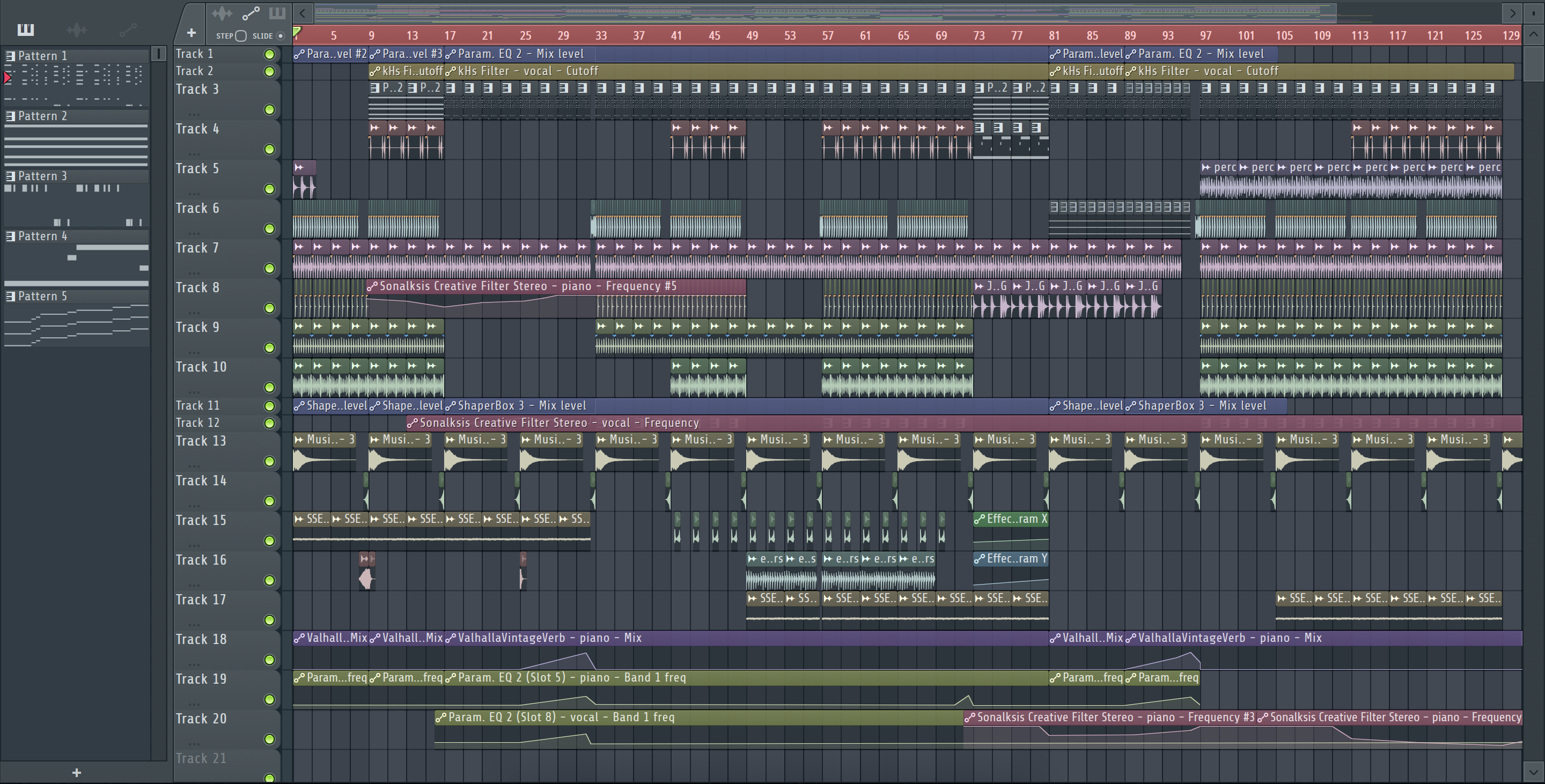The image size is (1545, 784).
Task: Add a new pattern in picker panel
Action: click(x=76, y=773)
